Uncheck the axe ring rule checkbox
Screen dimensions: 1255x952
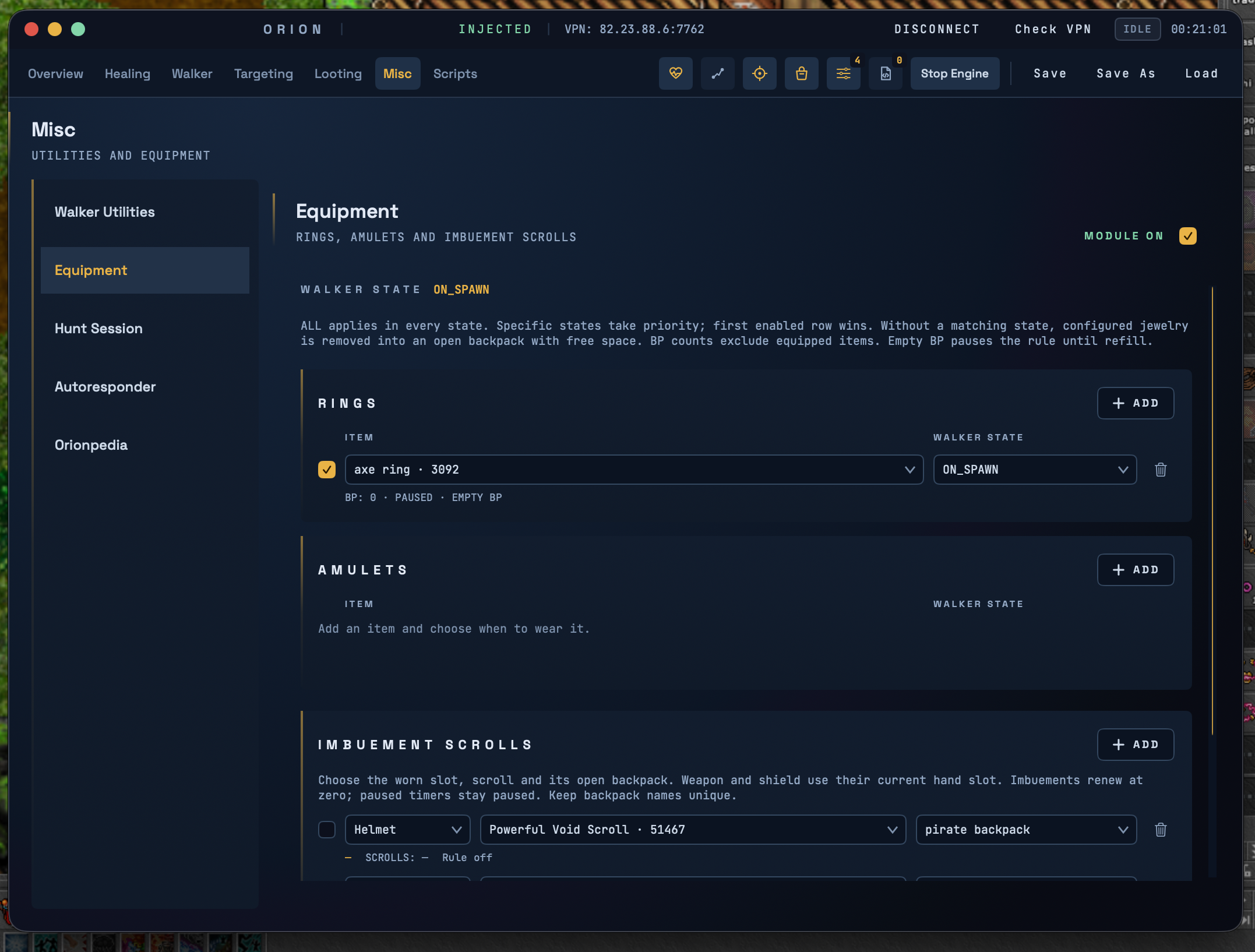[x=327, y=470]
